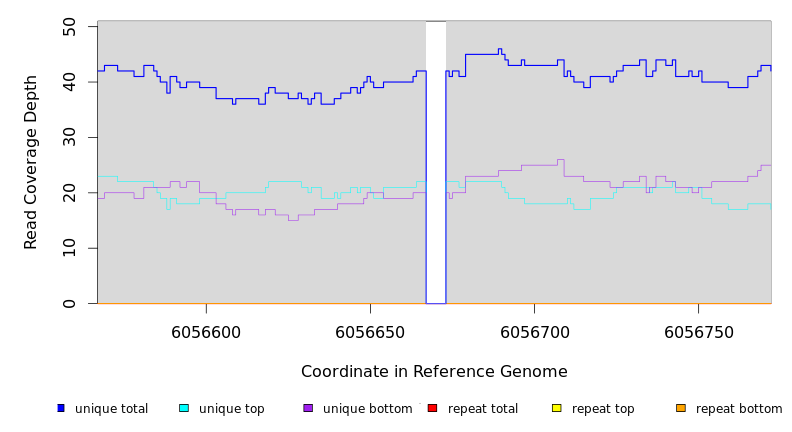Click the 'Read Coverage Depth' y-axis title
Screen dimensions: 792x432
tap(31, 162)
